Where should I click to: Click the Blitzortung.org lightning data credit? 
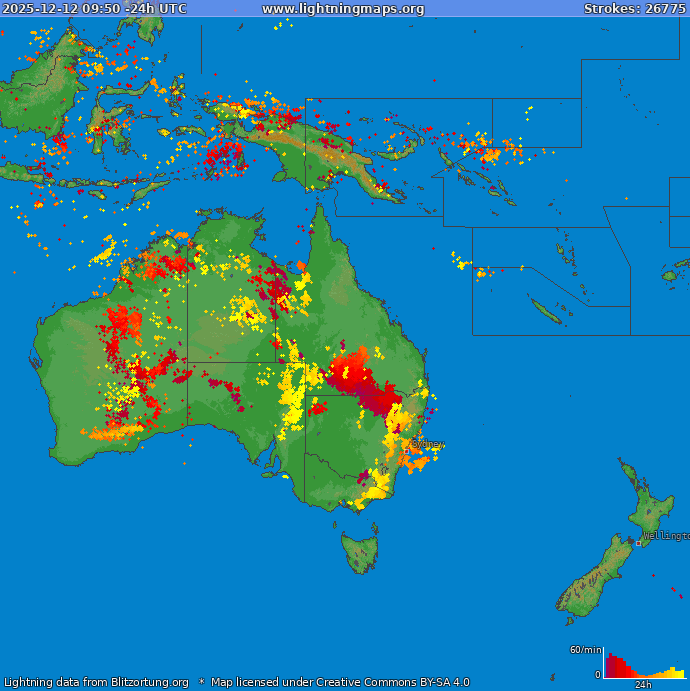point(96,682)
